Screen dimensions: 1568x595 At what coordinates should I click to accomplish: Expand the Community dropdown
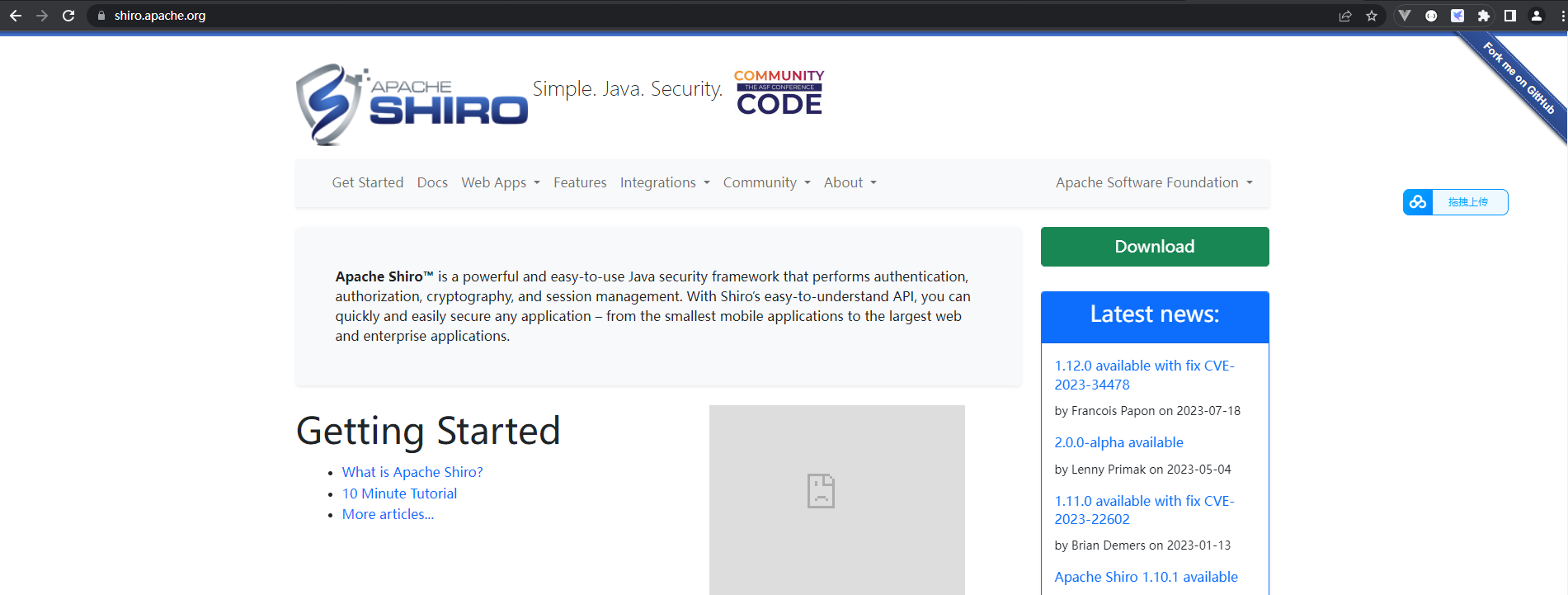point(767,182)
